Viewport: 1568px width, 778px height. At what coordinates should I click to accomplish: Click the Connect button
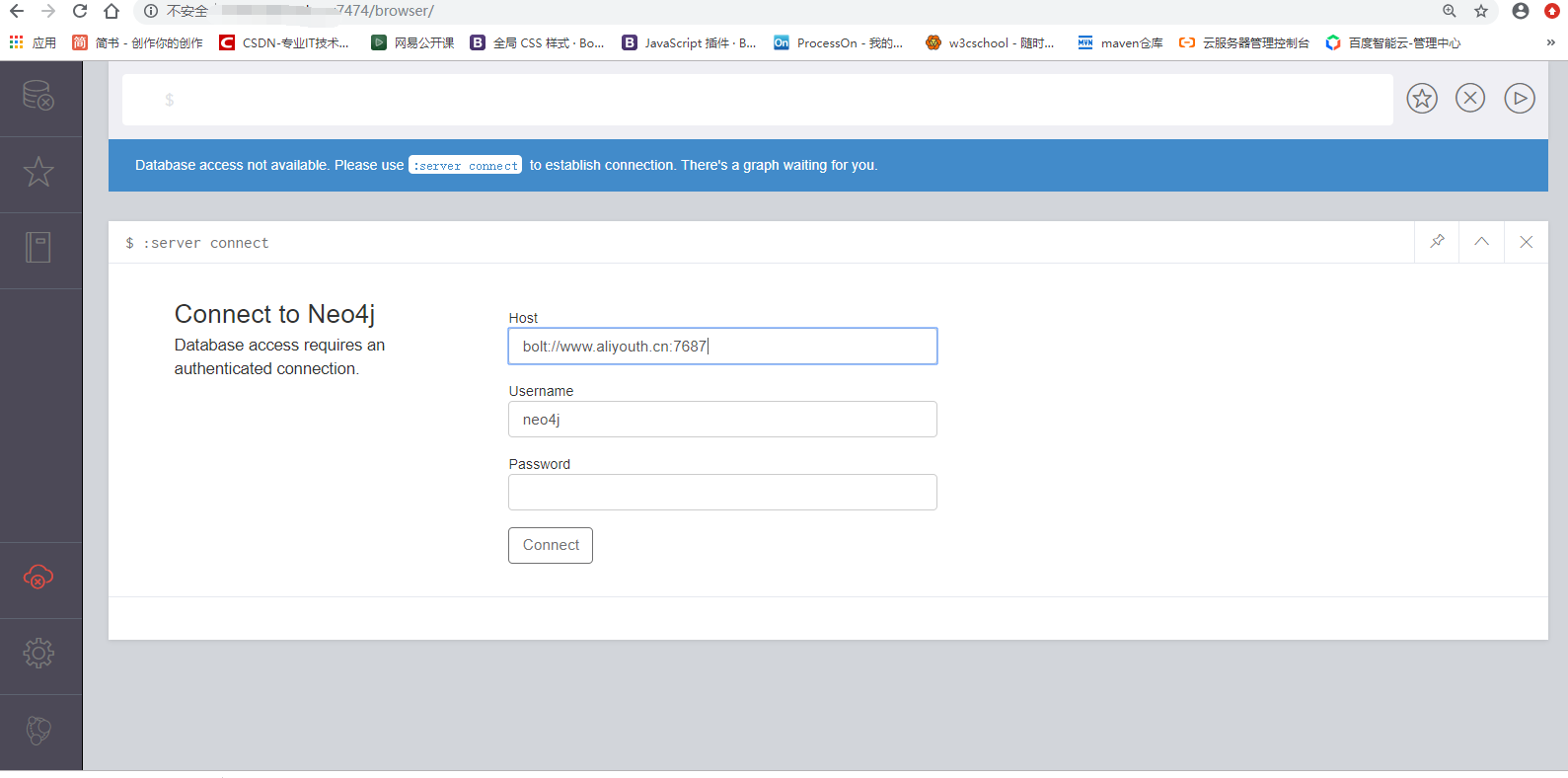[551, 545]
